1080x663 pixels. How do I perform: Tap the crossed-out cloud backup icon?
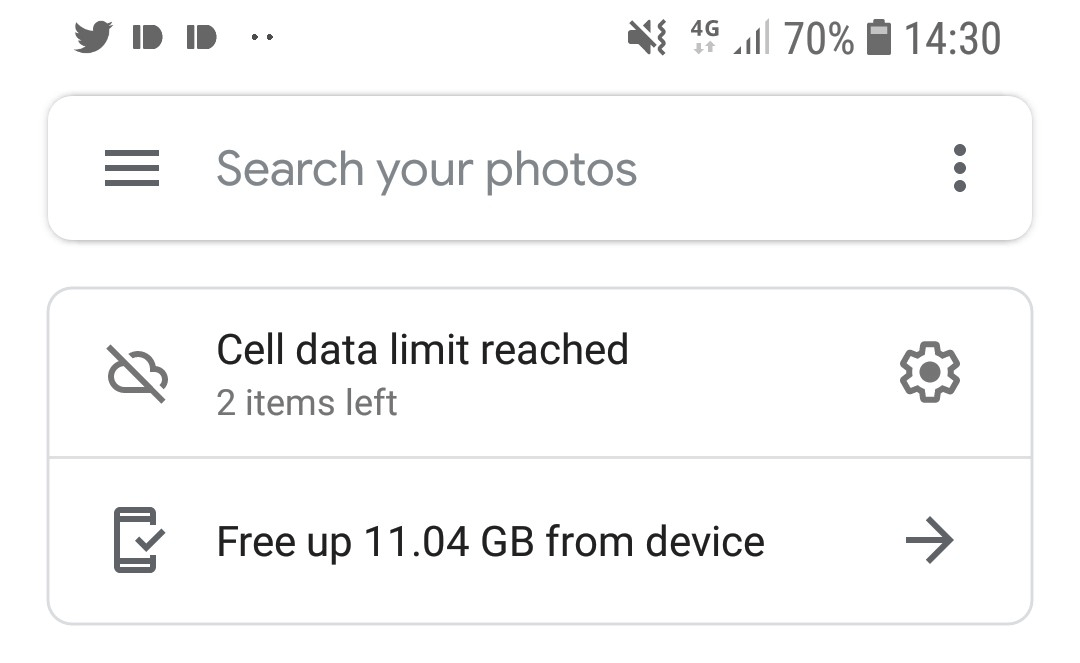pyautogui.click(x=137, y=374)
